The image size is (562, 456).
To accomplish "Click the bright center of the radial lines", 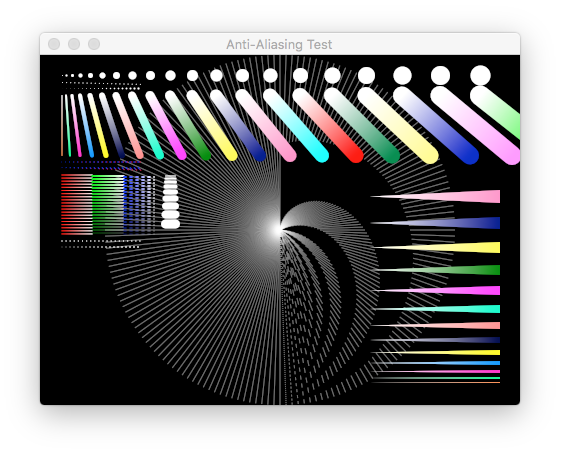I will 277,230.
